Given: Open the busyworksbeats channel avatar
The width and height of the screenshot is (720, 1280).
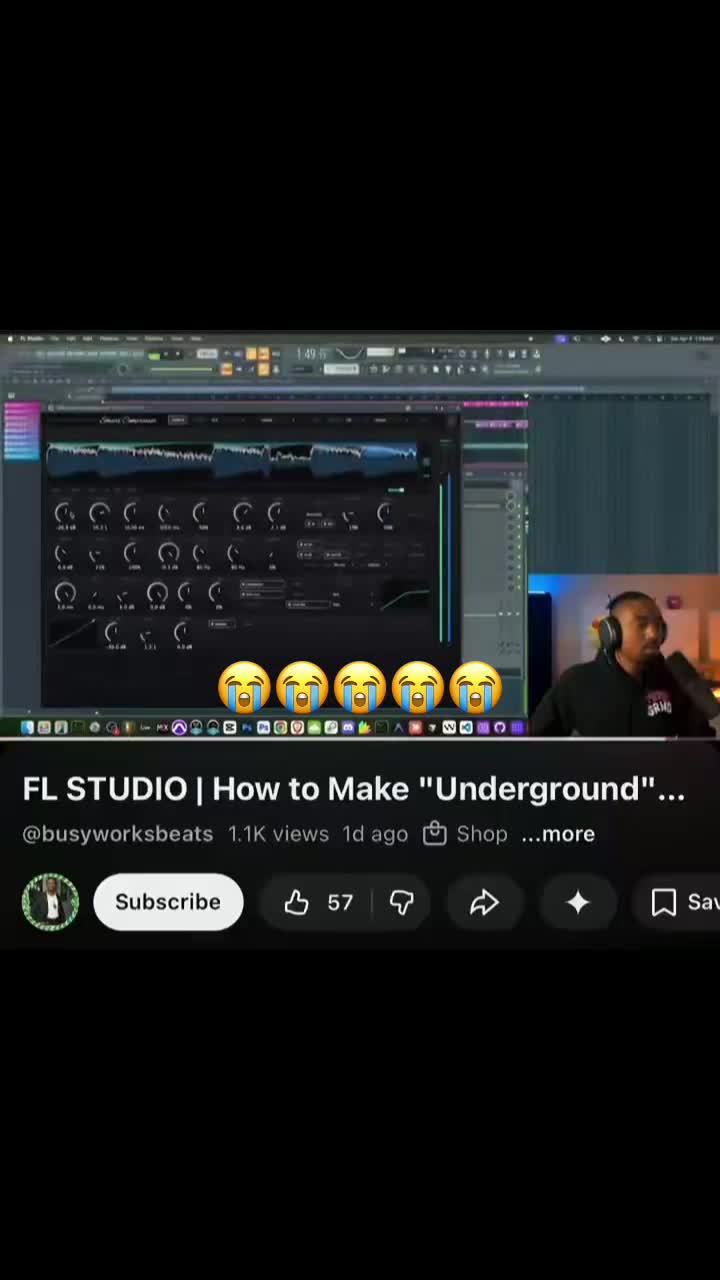Looking at the screenshot, I should pyautogui.click(x=50, y=902).
